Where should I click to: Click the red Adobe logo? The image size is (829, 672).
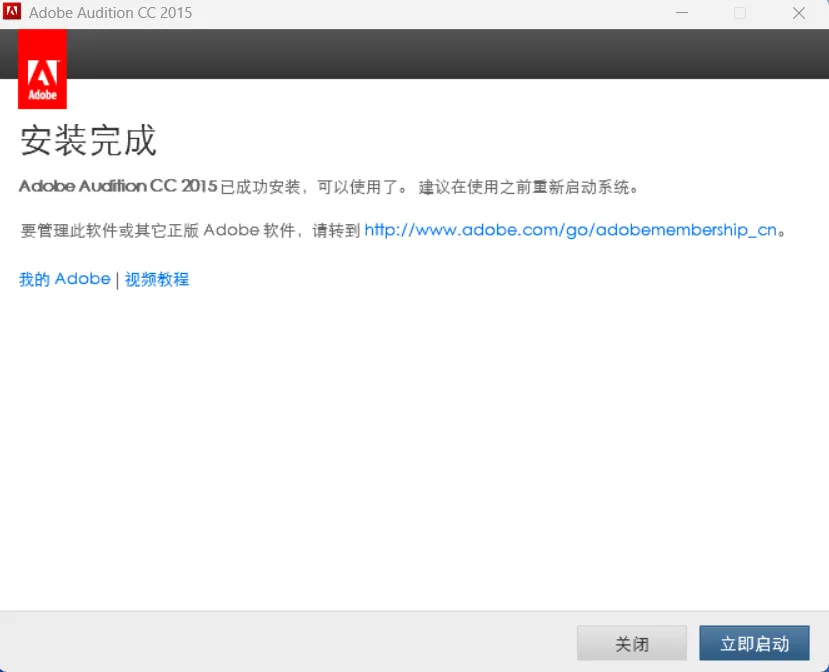pyautogui.click(x=42, y=69)
